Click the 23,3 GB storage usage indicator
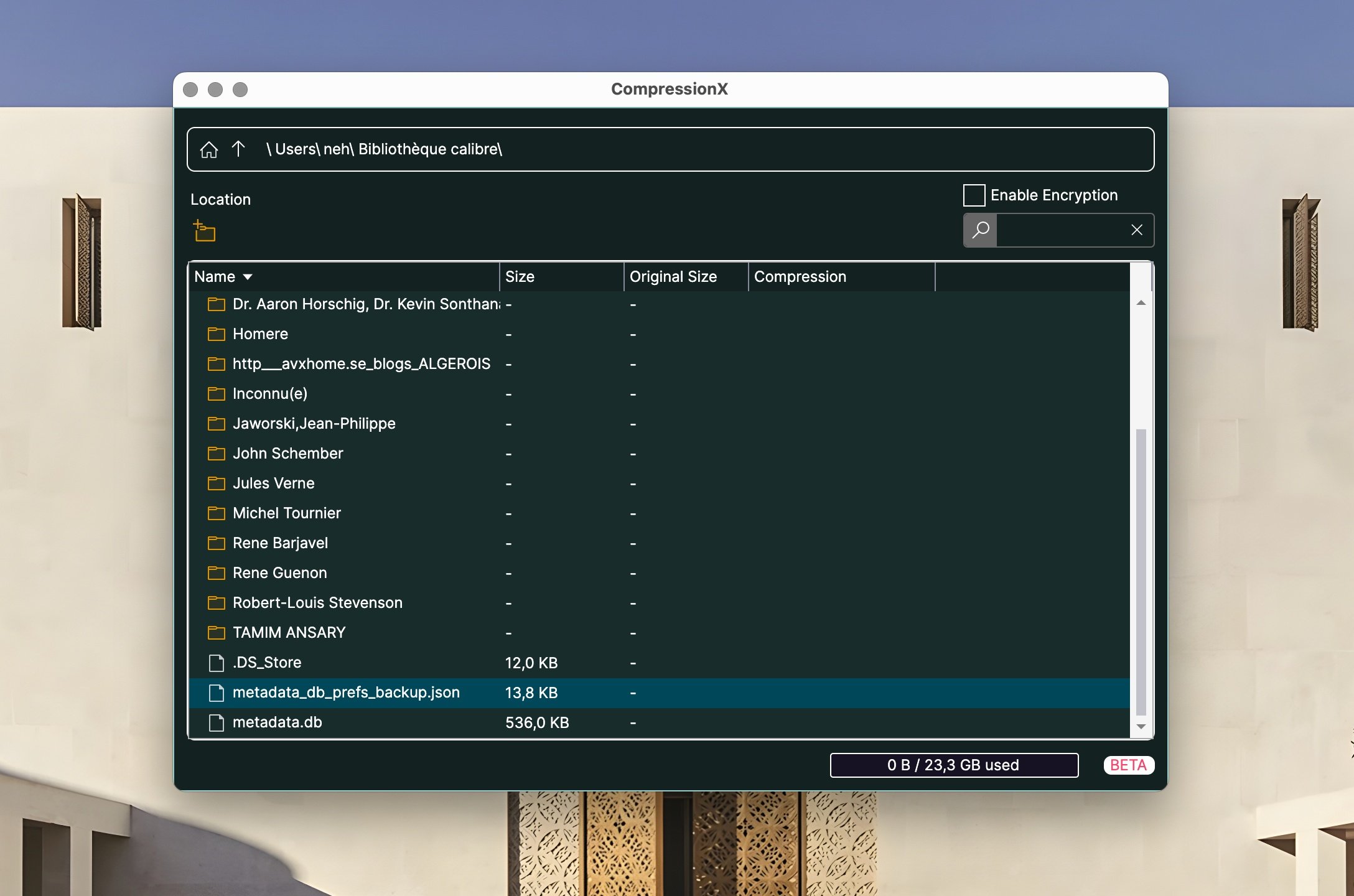The width and height of the screenshot is (1354, 896). (x=953, y=765)
